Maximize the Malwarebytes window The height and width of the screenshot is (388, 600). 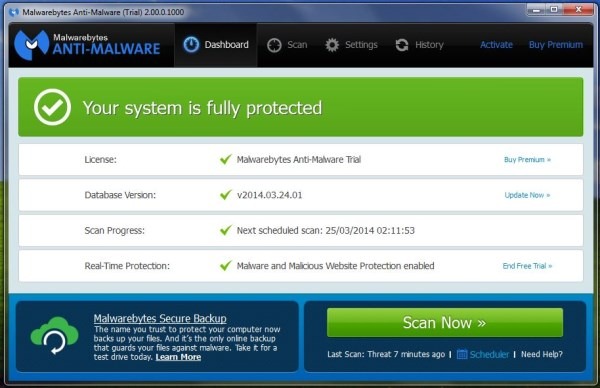pos(554,10)
